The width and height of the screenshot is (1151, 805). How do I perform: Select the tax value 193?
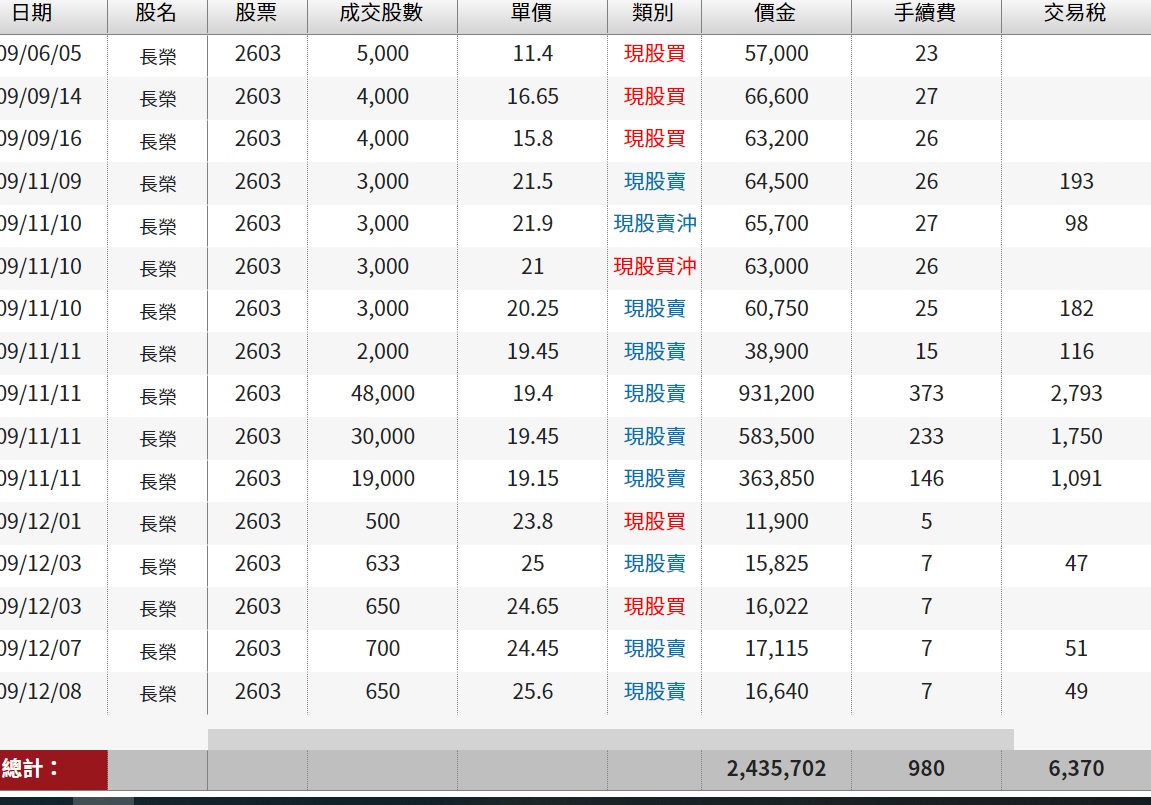pyautogui.click(x=1076, y=181)
